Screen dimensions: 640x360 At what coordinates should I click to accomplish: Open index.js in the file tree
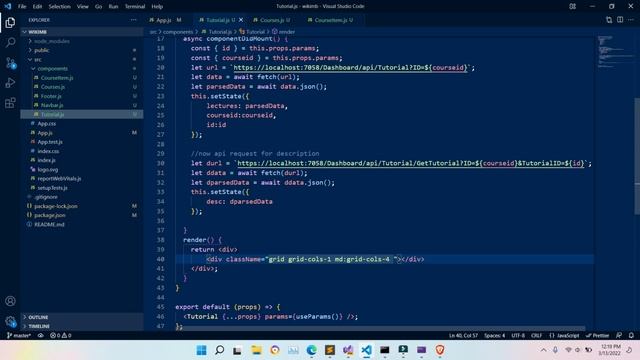pyautogui.click(x=82, y=160)
